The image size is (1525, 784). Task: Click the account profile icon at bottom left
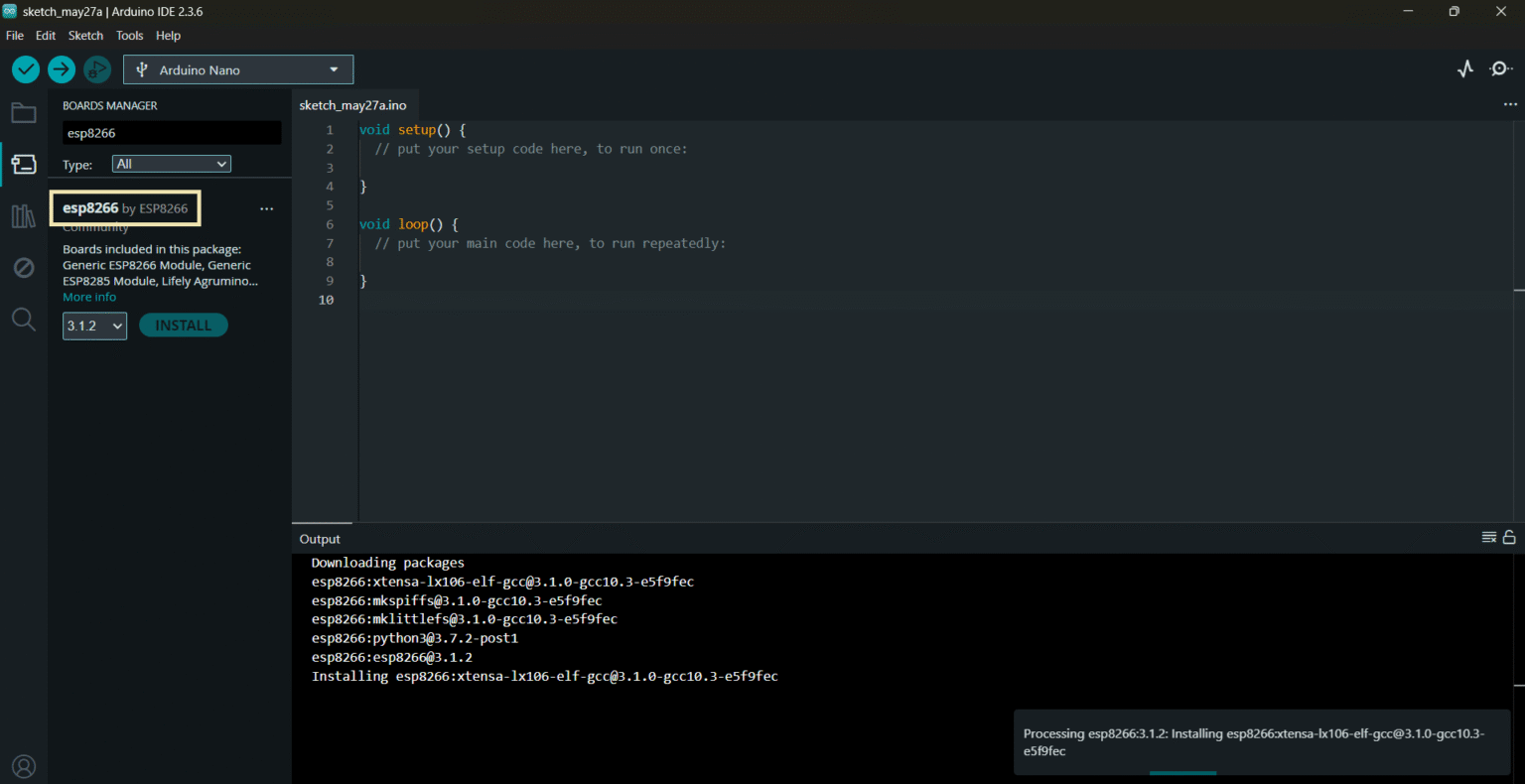(x=23, y=765)
